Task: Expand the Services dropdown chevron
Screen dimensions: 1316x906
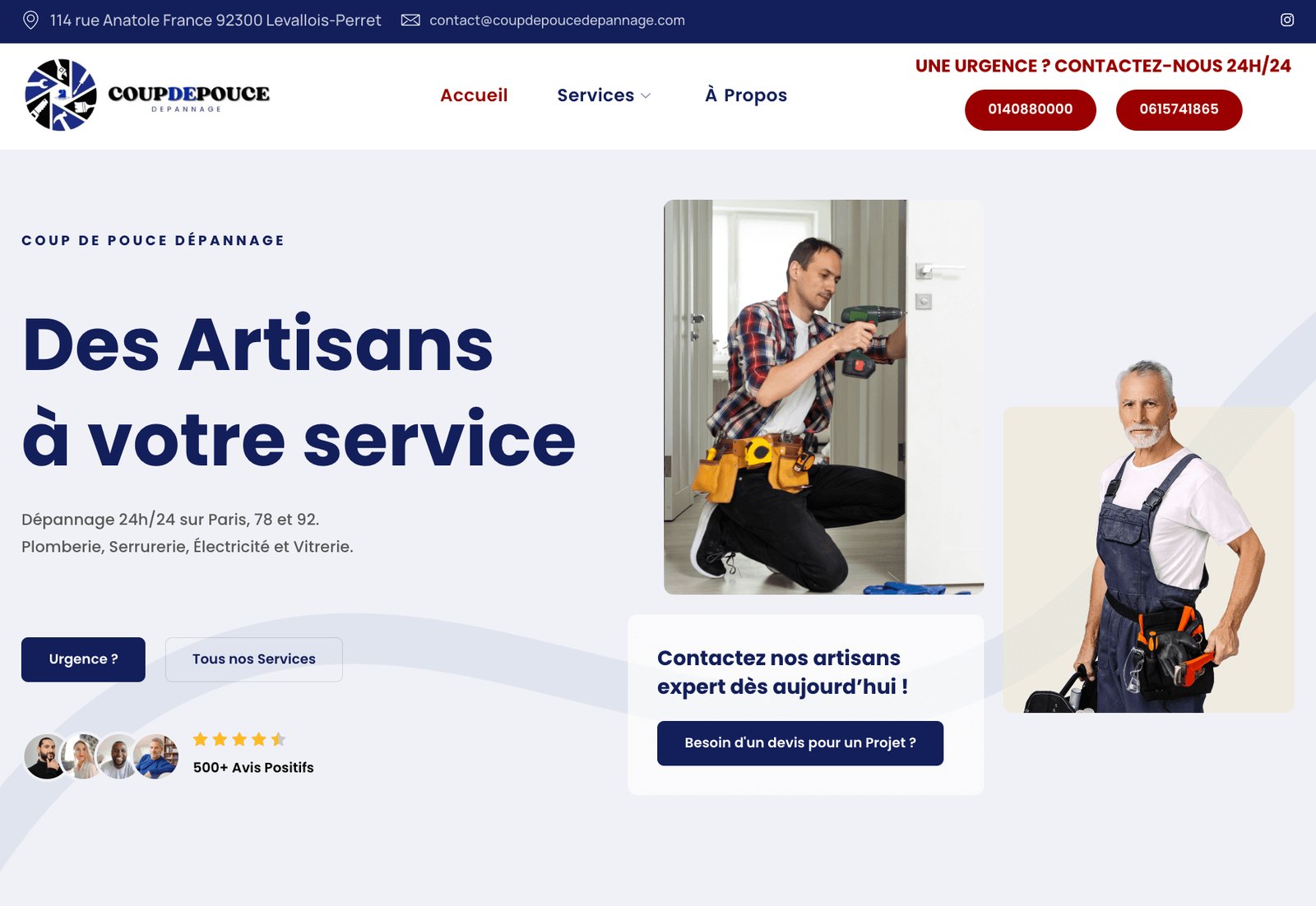Action: click(x=646, y=96)
